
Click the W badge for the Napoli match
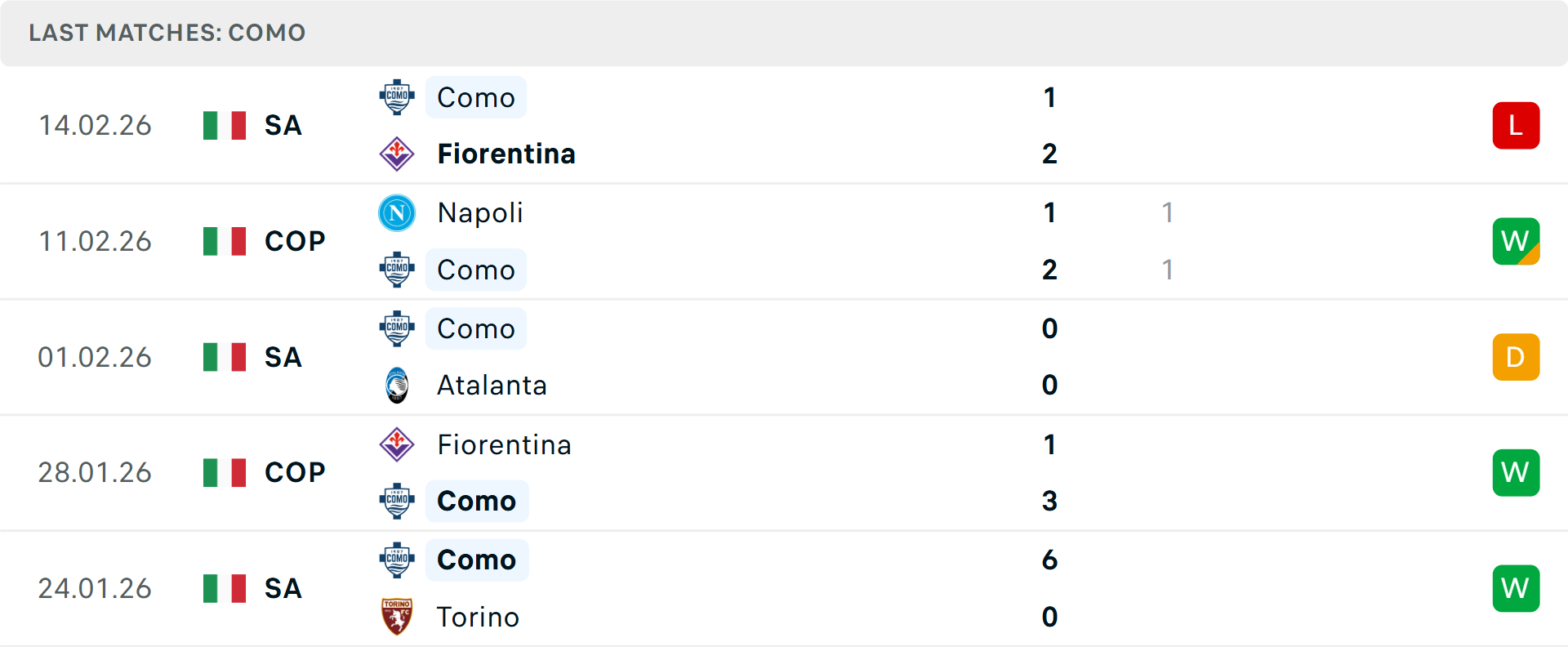click(1516, 241)
